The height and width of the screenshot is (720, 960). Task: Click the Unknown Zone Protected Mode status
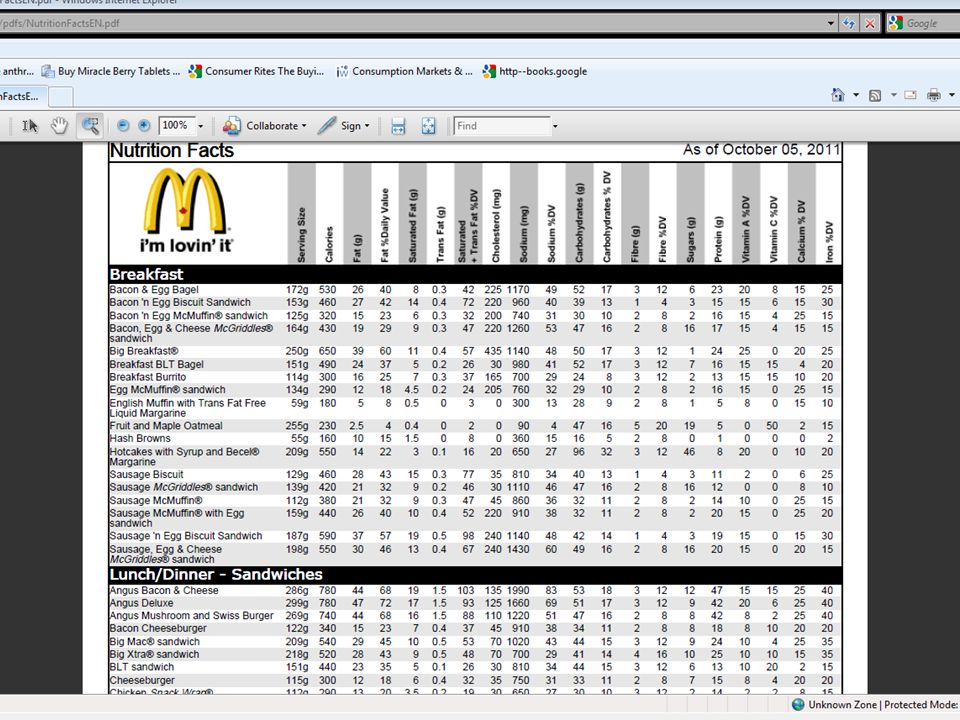(882, 705)
